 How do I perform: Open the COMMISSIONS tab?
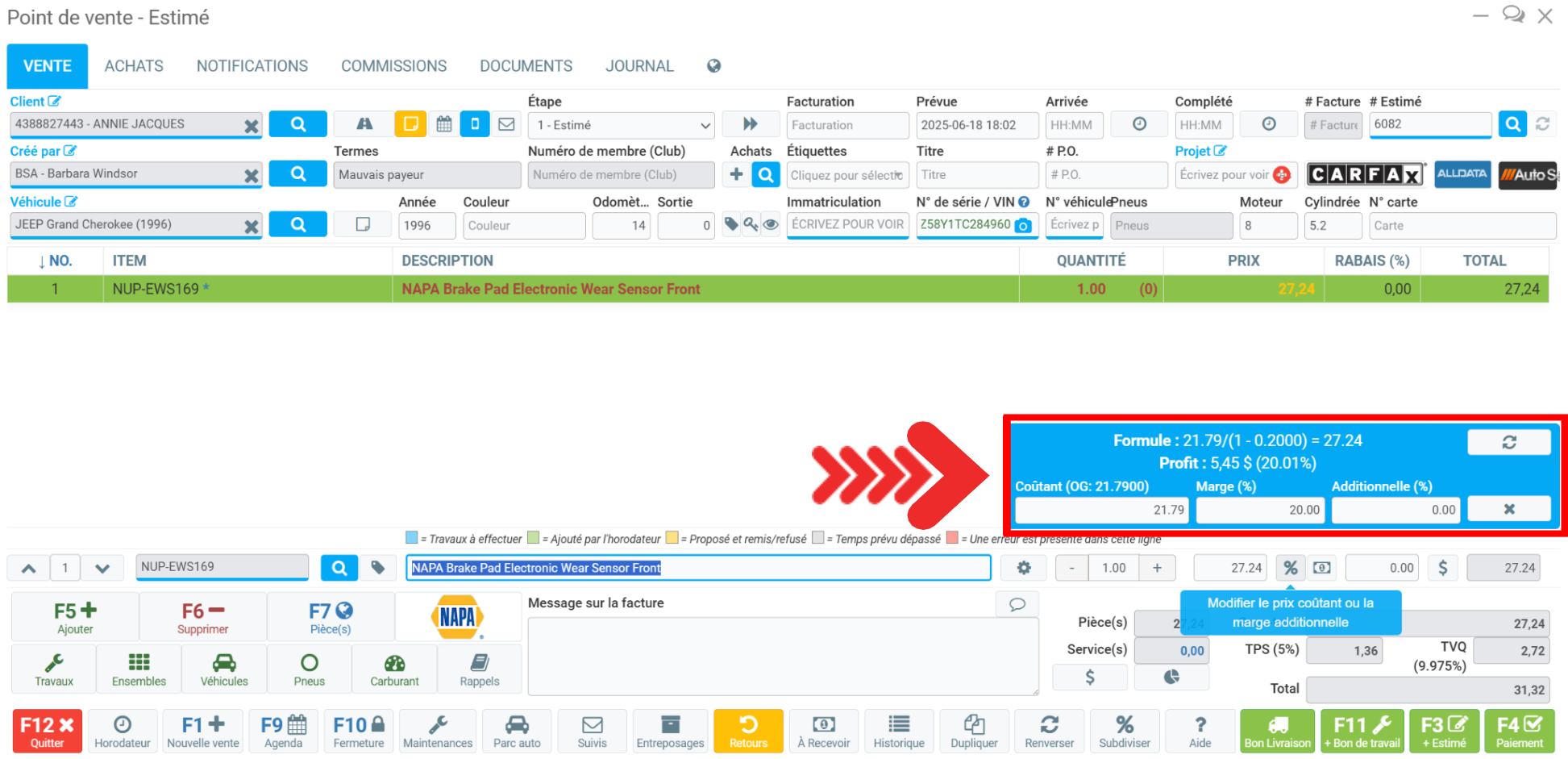tap(393, 66)
